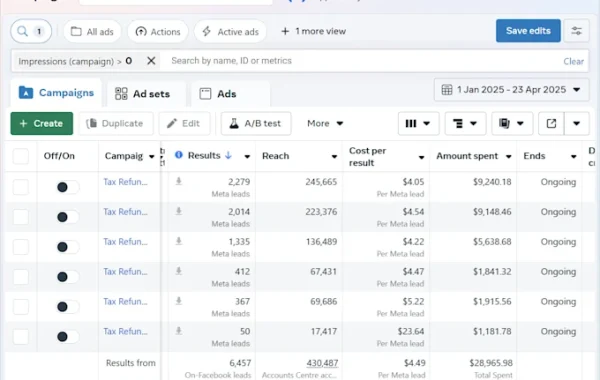Open the Results column dropdown arrow
This screenshot has width=600, height=380.
pyautogui.click(x=247, y=157)
